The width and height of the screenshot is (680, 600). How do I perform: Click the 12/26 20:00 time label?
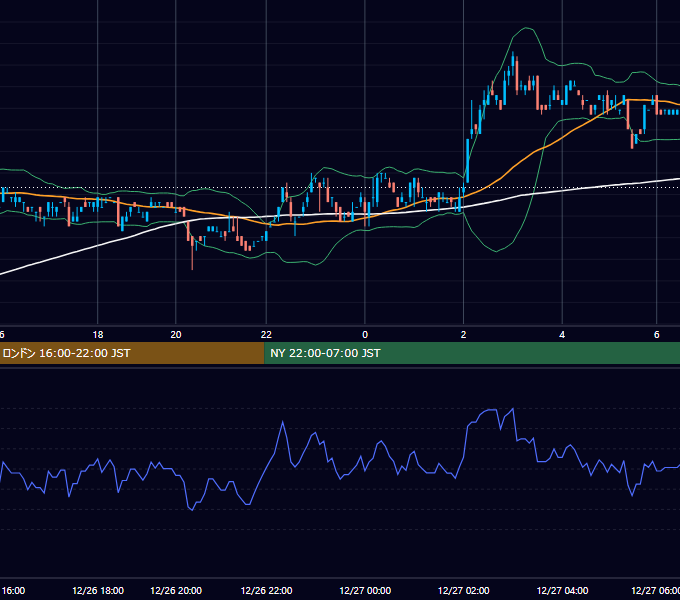click(176, 590)
